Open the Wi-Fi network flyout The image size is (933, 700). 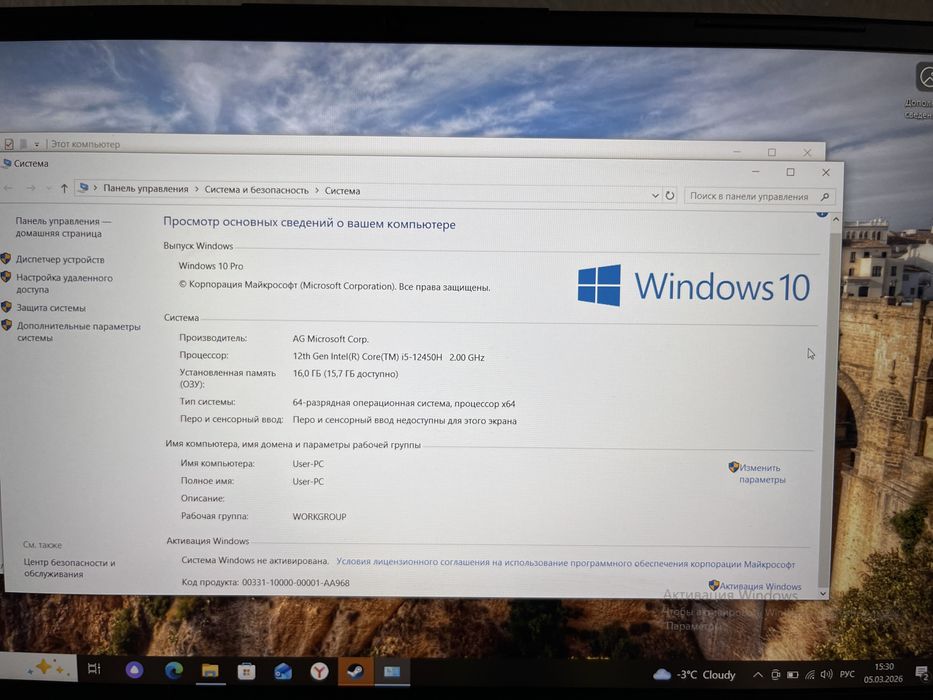coord(810,675)
